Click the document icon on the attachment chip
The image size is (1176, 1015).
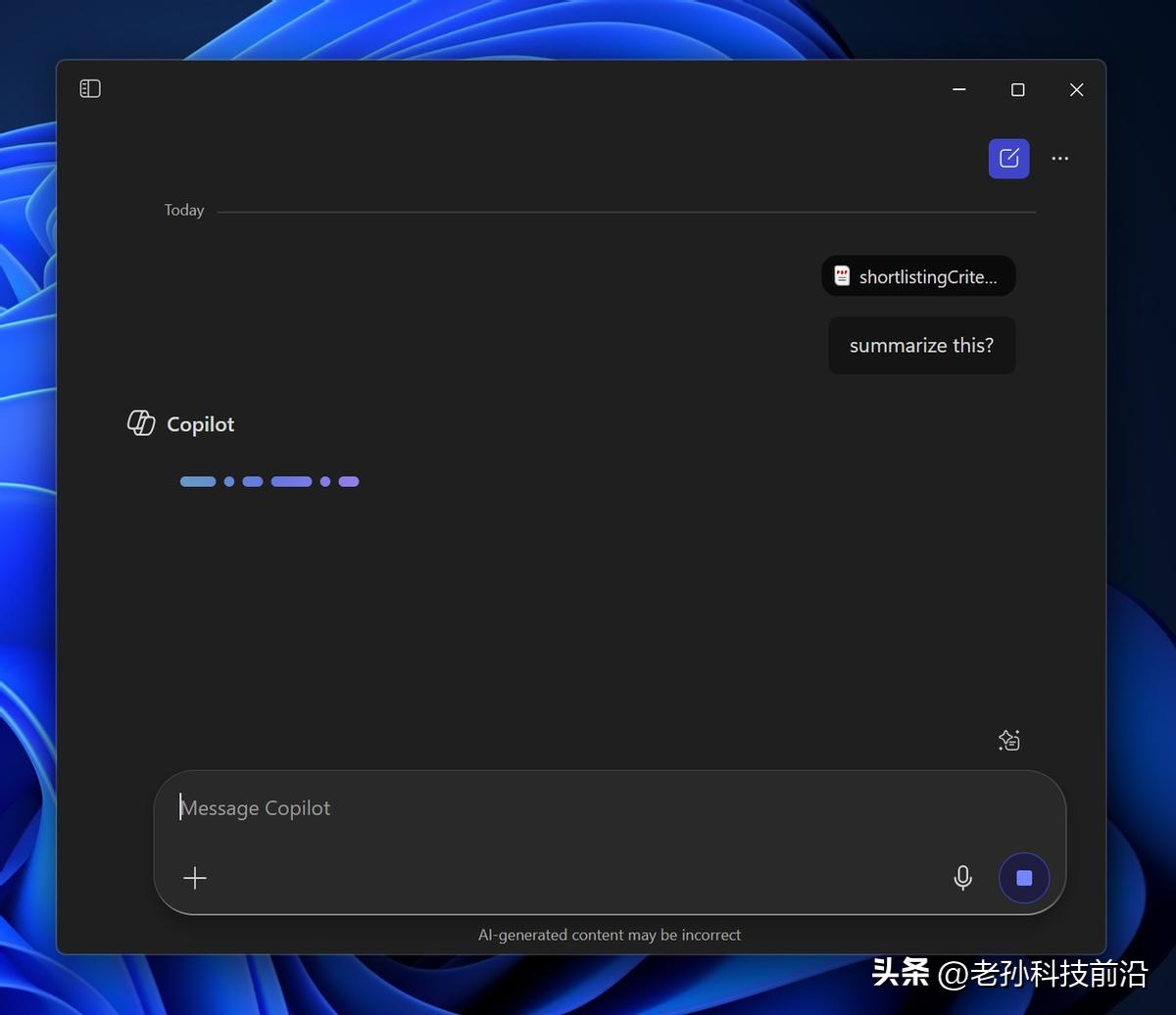coord(842,275)
